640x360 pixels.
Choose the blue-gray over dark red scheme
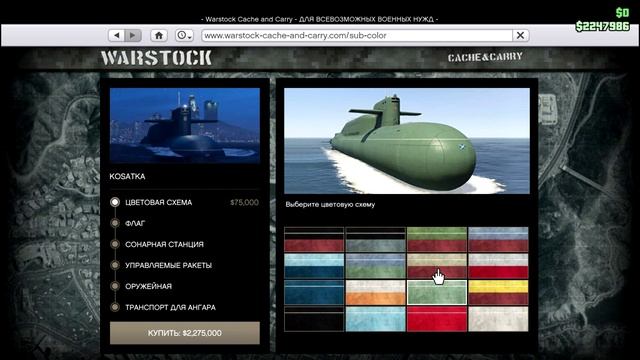498,240
